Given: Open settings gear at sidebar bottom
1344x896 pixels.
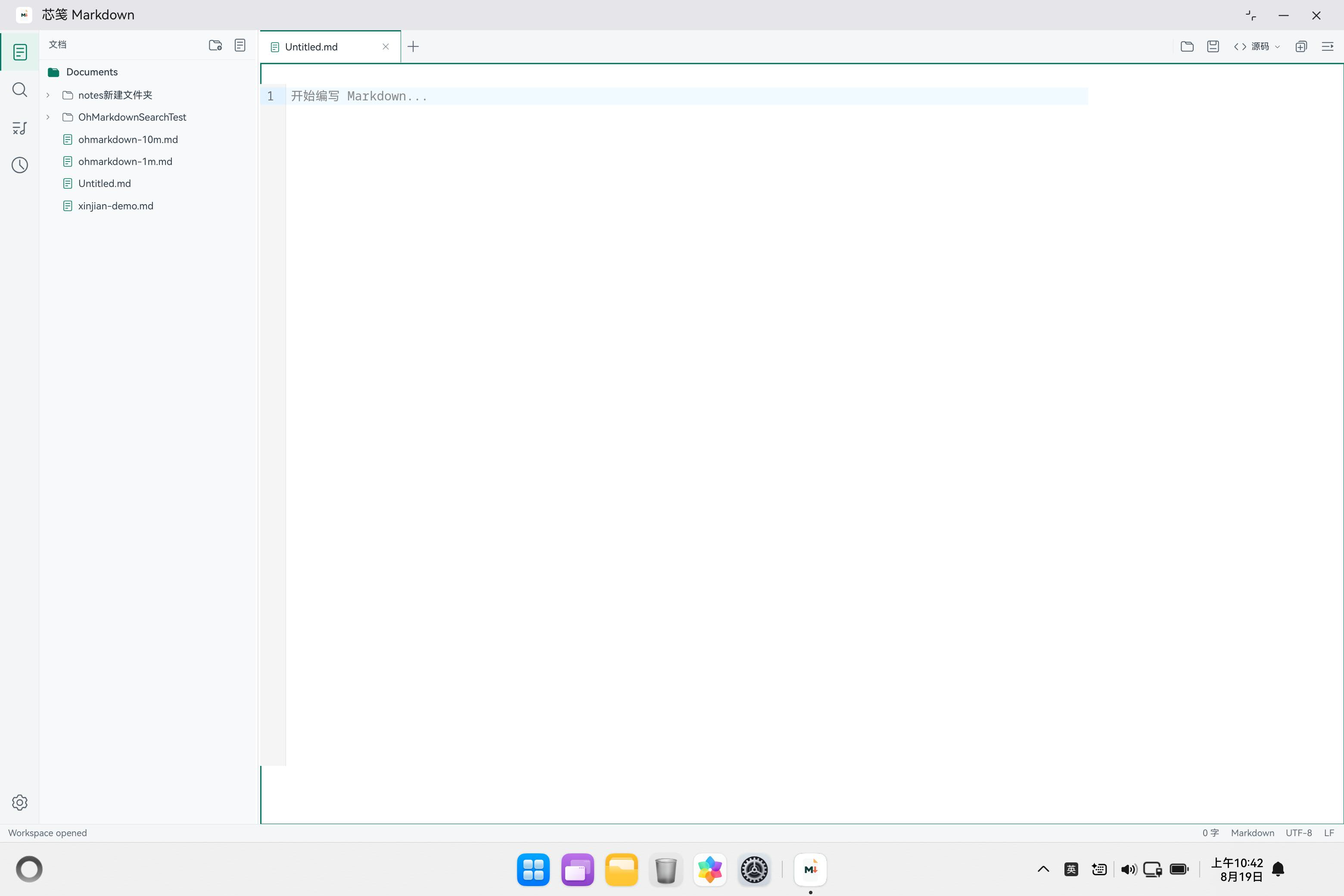Looking at the screenshot, I should tap(20, 802).
